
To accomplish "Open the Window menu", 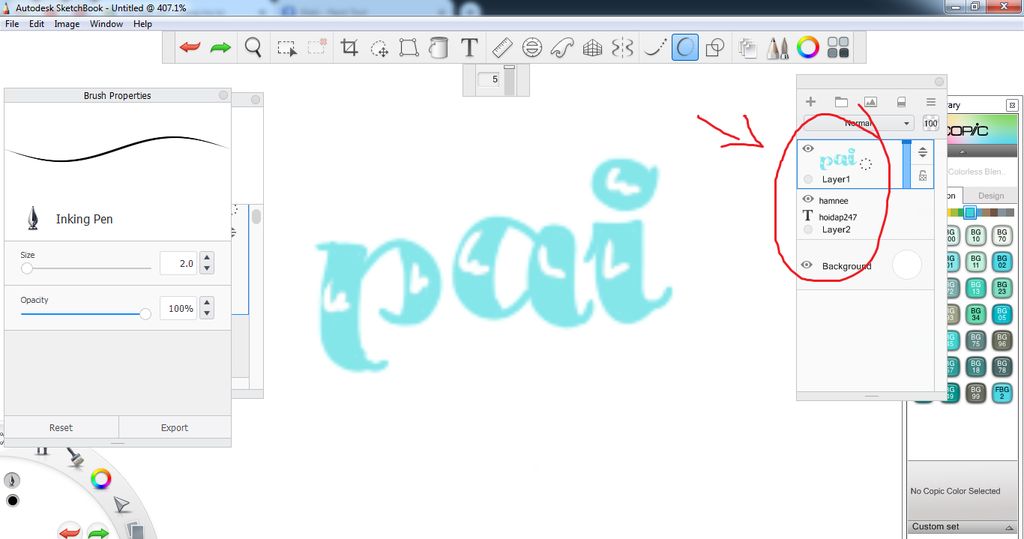I will pos(106,24).
